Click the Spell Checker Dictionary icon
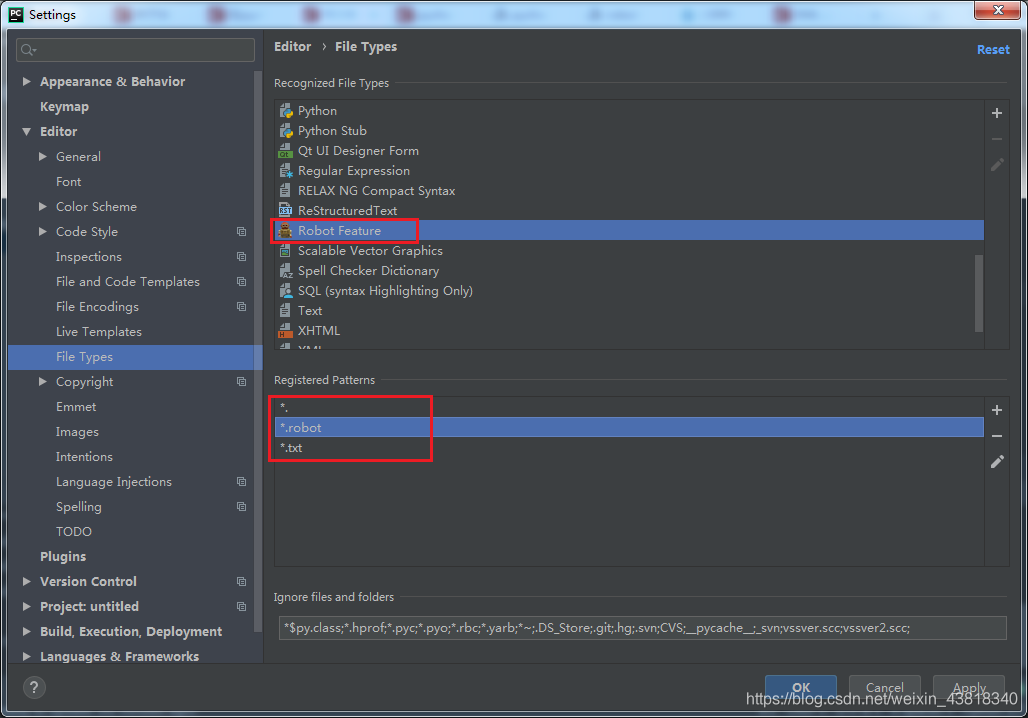This screenshot has height=718, width=1028. (x=286, y=271)
